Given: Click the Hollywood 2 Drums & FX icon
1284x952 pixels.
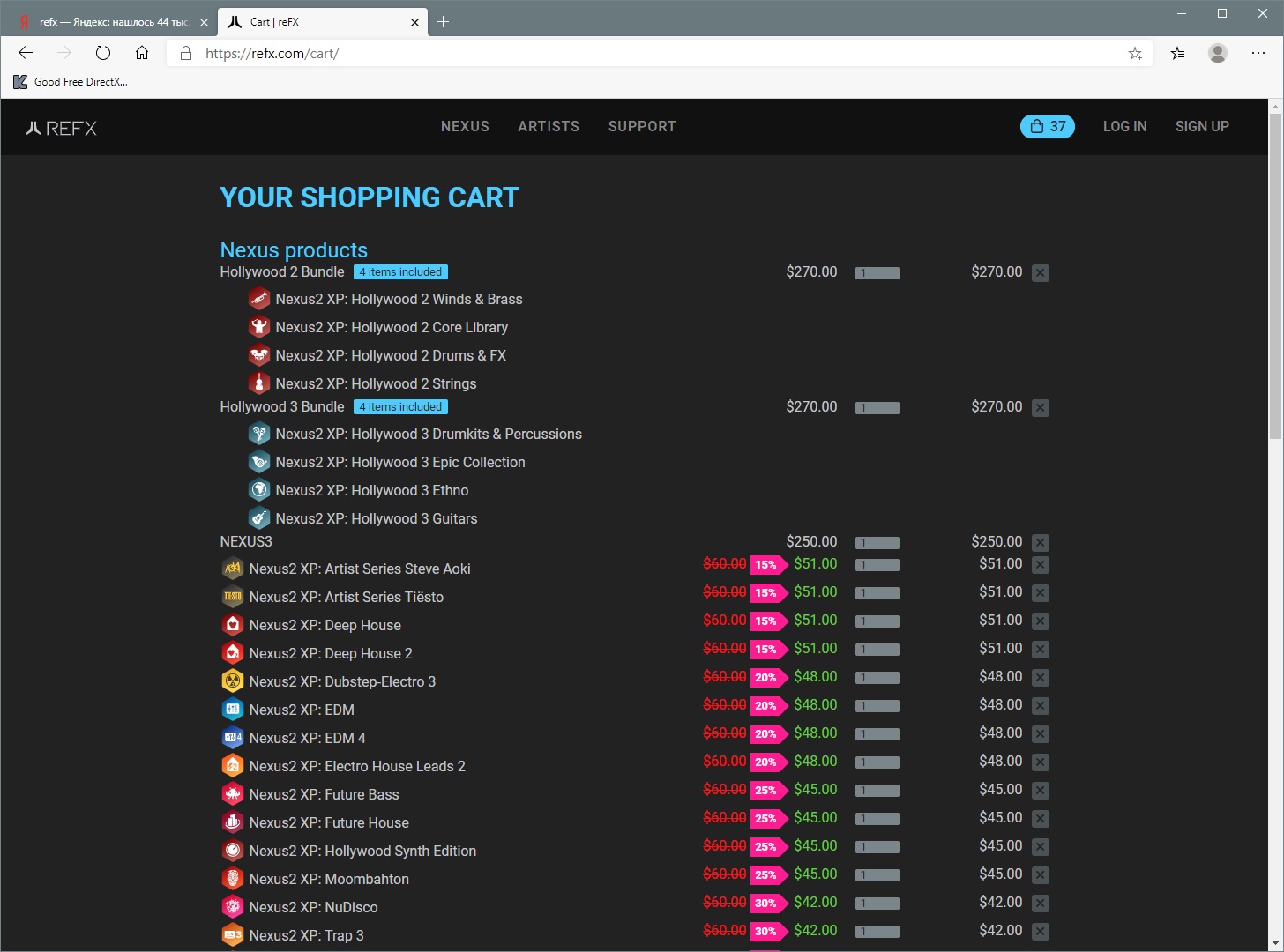Looking at the screenshot, I should pos(259,355).
